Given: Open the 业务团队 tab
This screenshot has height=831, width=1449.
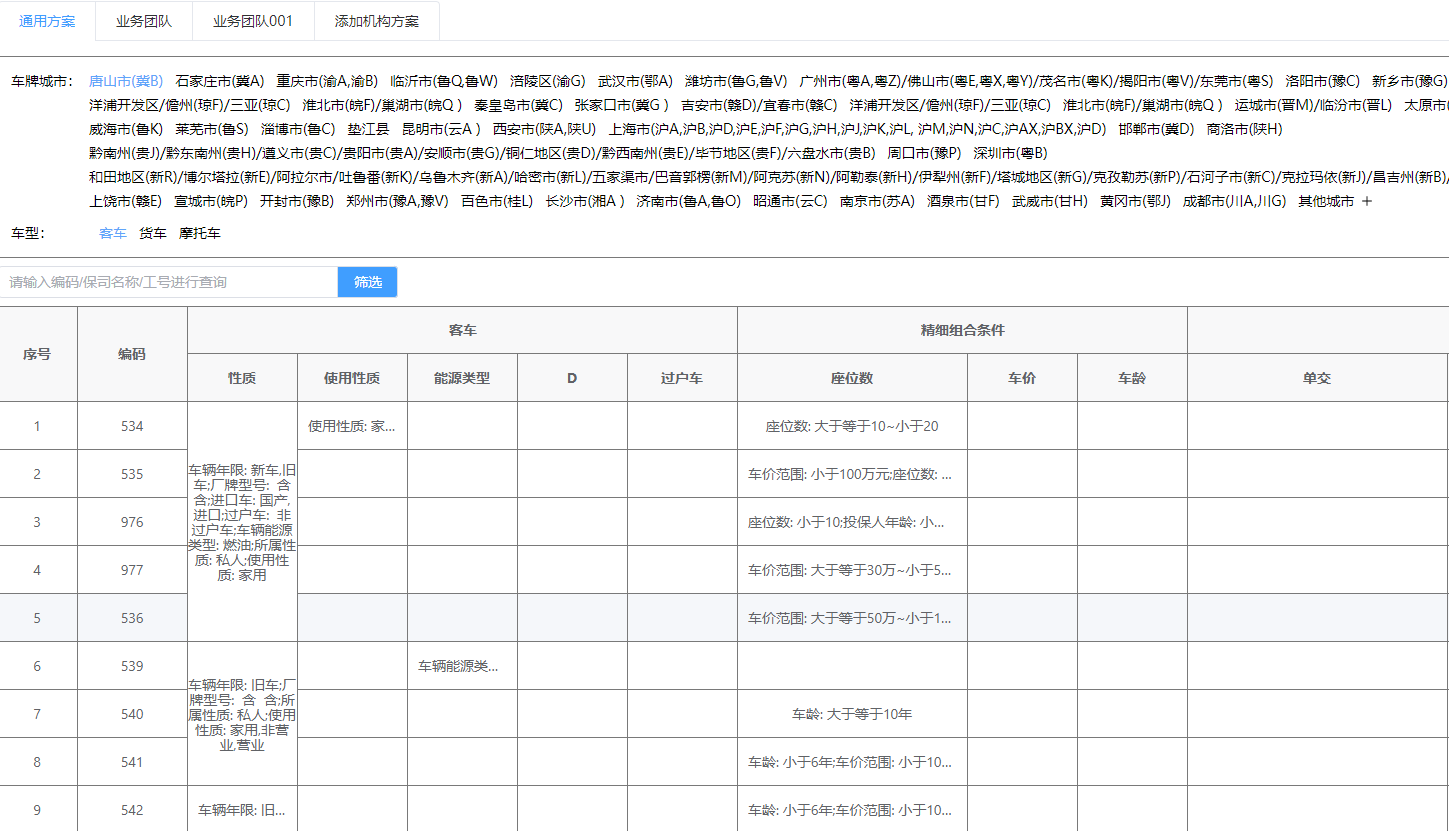Looking at the screenshot, I should pyautogui.click(x=143, y=21).
